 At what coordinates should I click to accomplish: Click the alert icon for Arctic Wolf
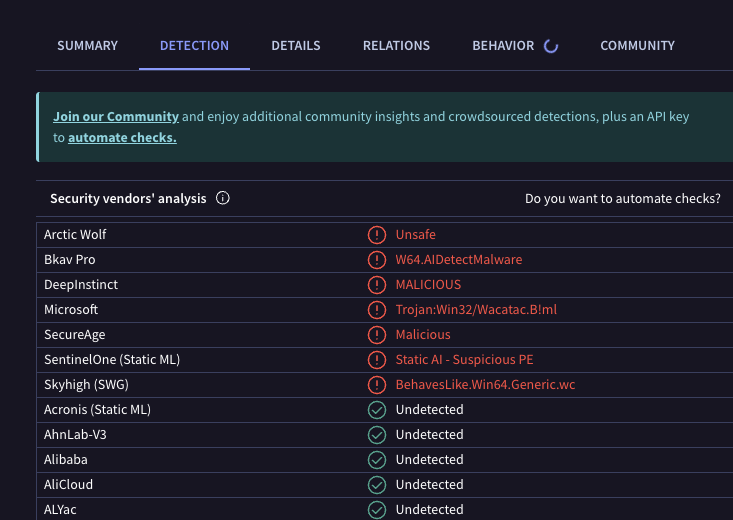(x=377, y=235)
